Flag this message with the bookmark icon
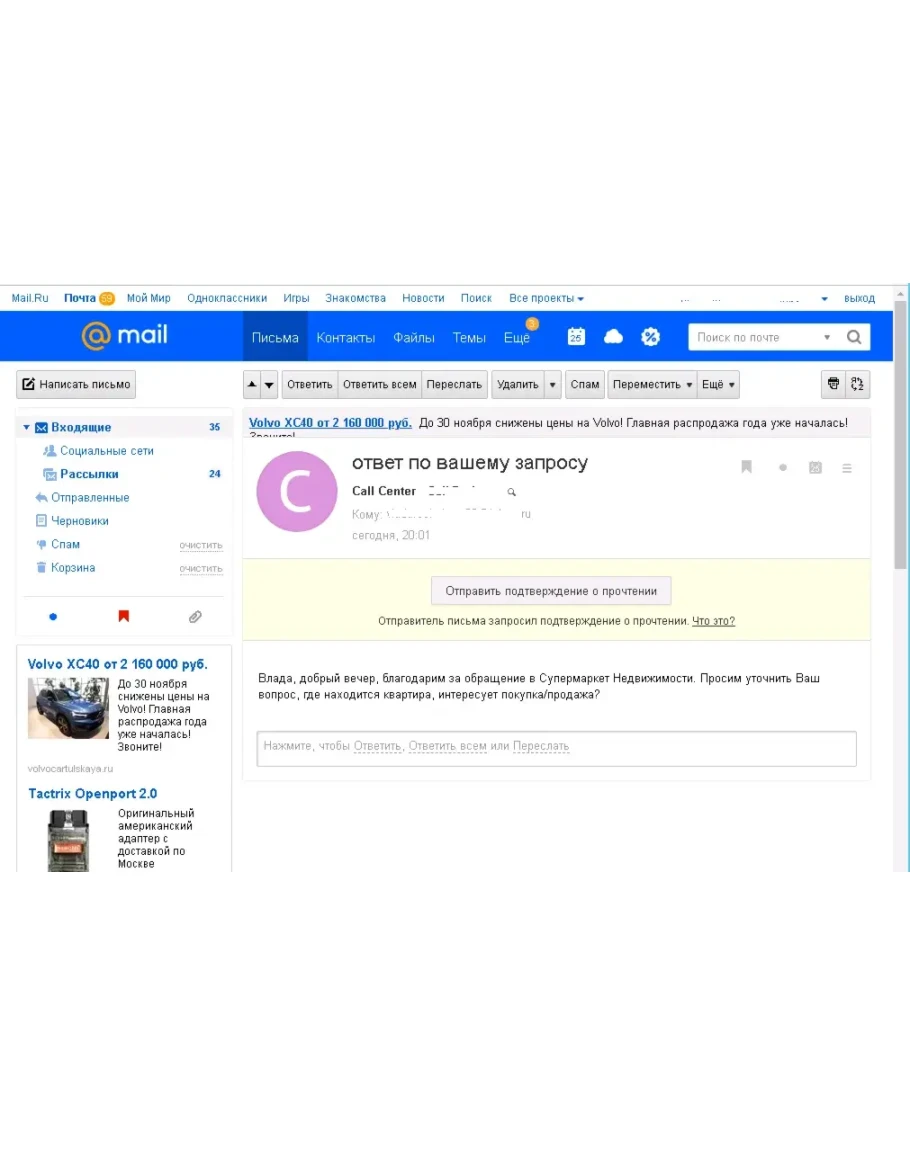This screenshot has height=1155, width=910. 746,467
